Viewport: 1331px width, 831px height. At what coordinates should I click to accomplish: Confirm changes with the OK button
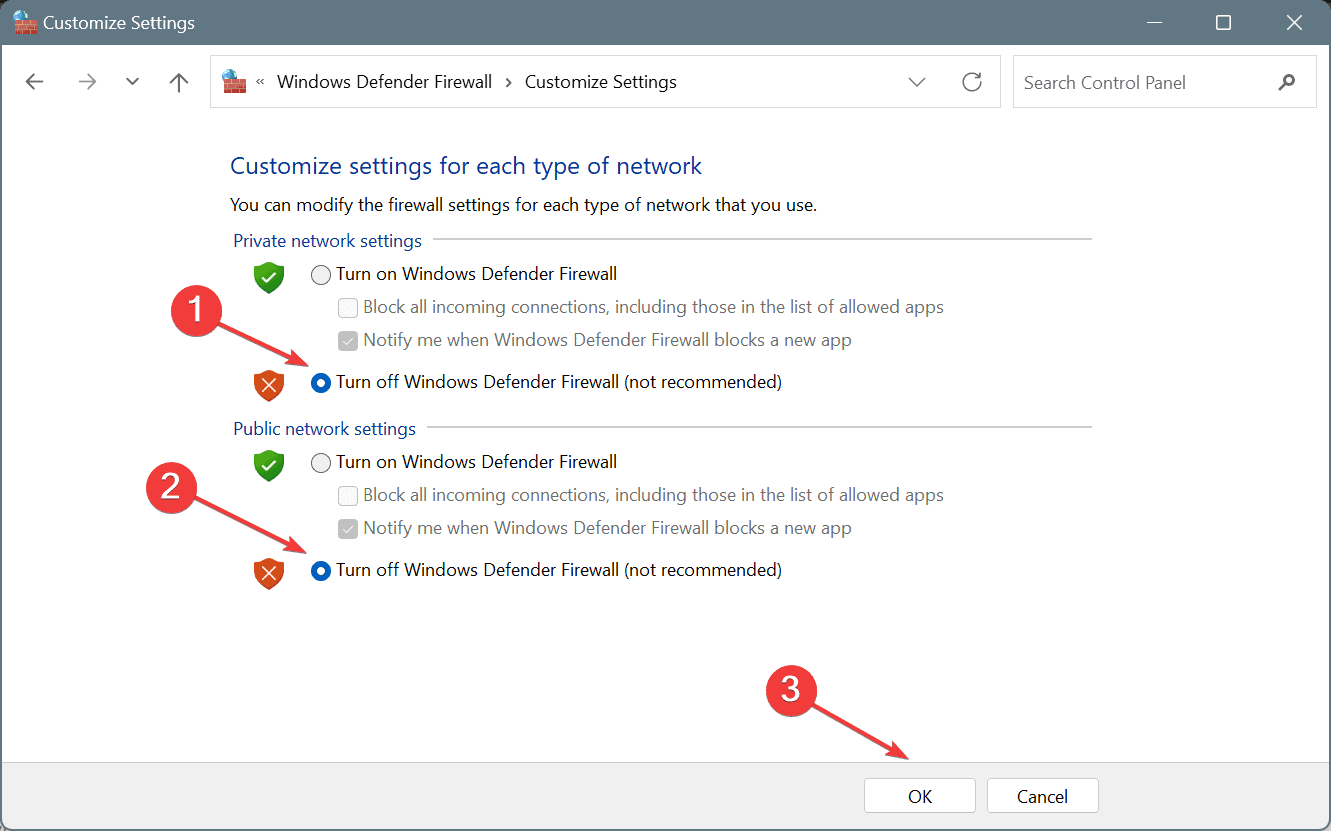coord(920,796)
